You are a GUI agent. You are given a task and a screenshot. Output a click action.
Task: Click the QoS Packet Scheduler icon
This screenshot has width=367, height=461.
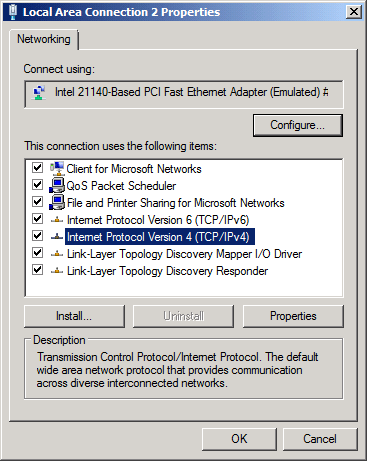click(57, 185)
